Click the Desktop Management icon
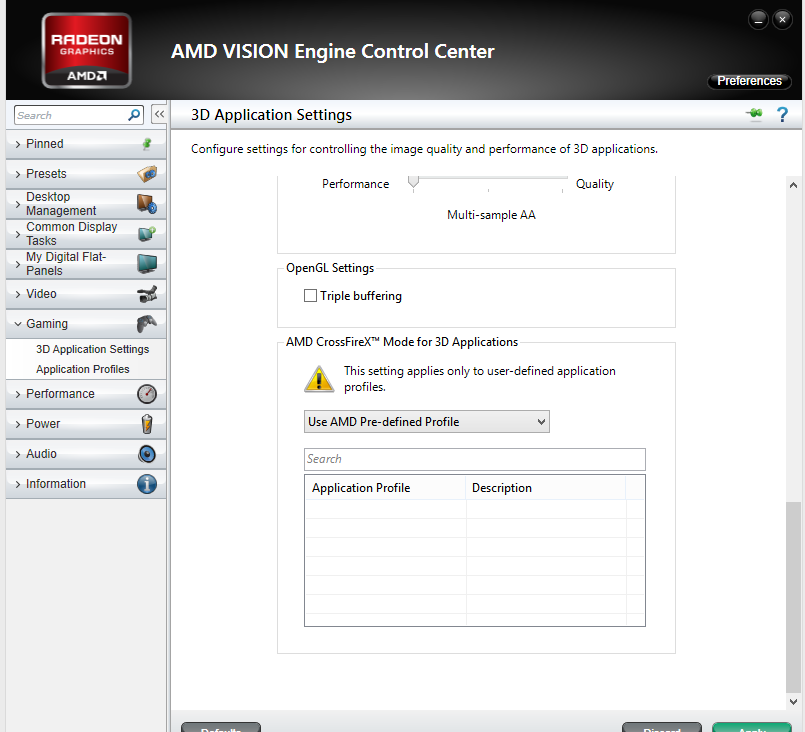 coord(147,204)
